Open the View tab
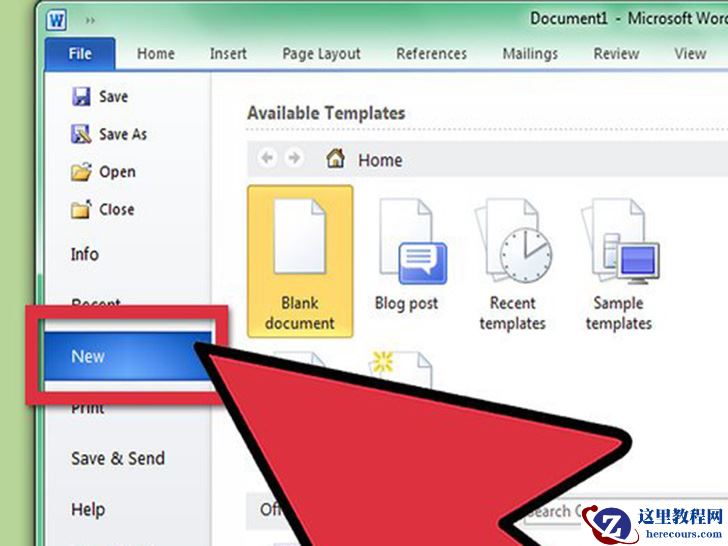The width and height of the screenshot is (728, 546). [690, 54]
